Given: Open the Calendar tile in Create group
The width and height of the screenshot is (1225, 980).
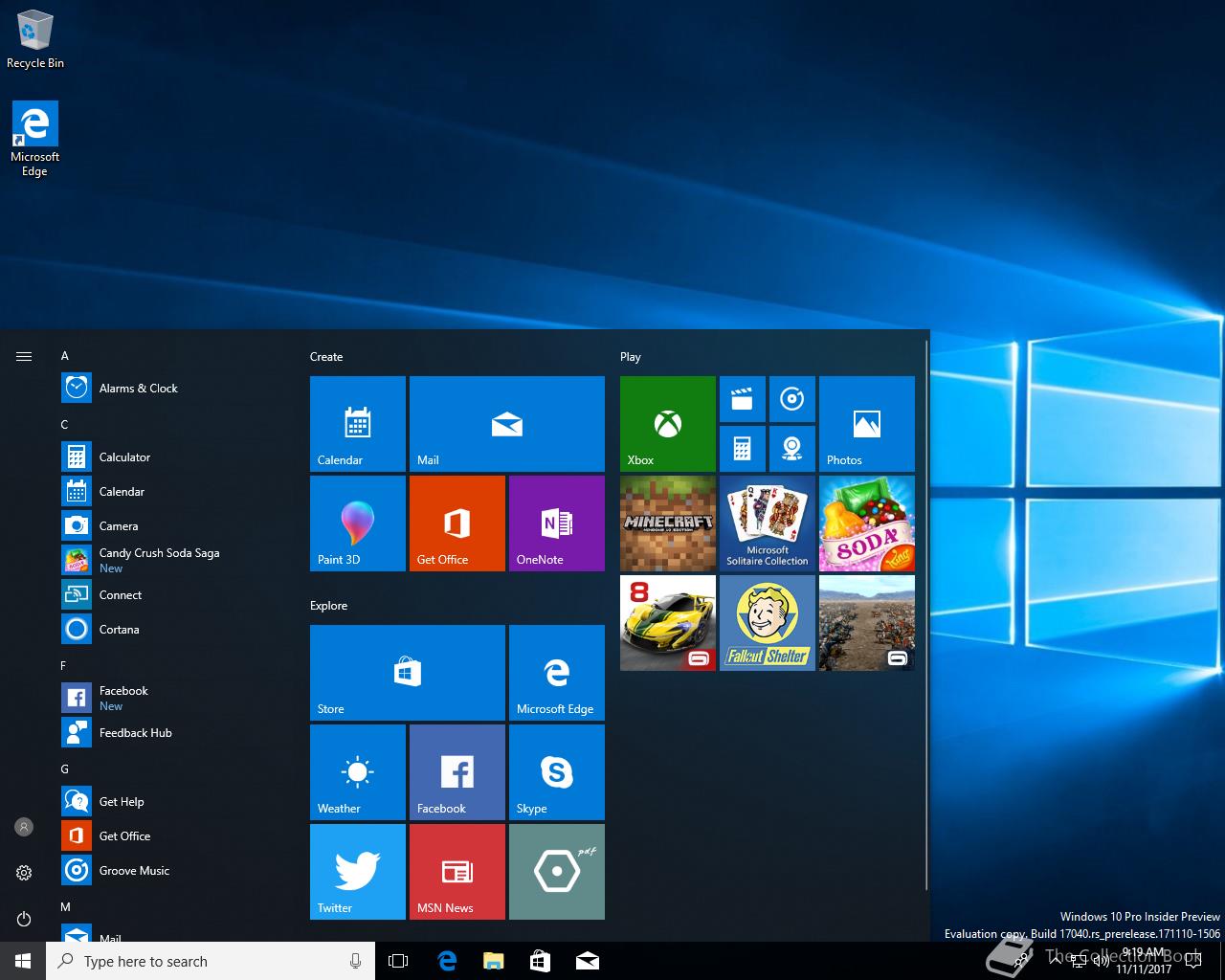Looking at the screenshot, I should 358,423.
